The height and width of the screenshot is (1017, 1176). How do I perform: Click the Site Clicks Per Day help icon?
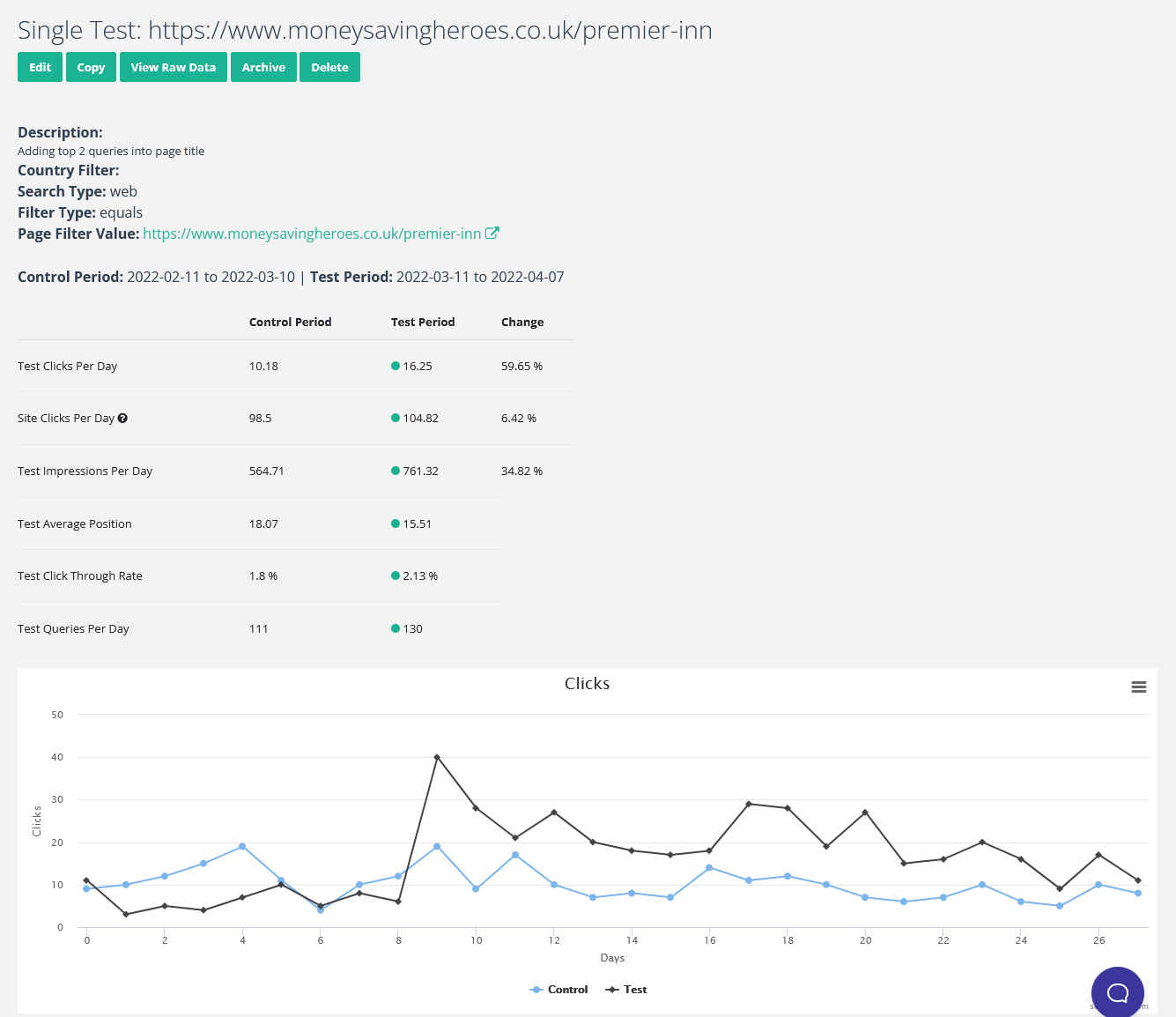122,418
